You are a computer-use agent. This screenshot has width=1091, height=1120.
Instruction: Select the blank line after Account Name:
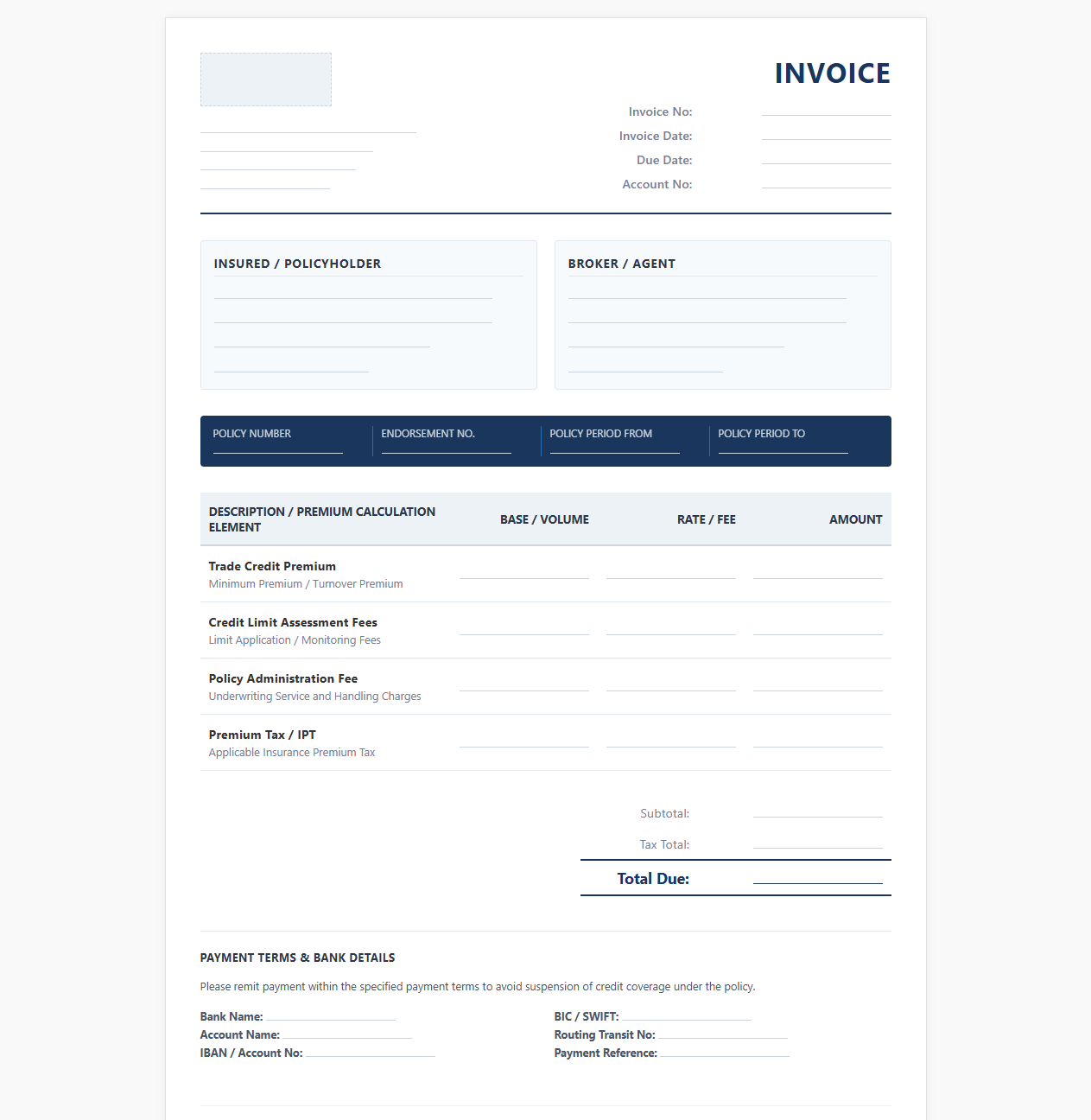point(347,1034)
